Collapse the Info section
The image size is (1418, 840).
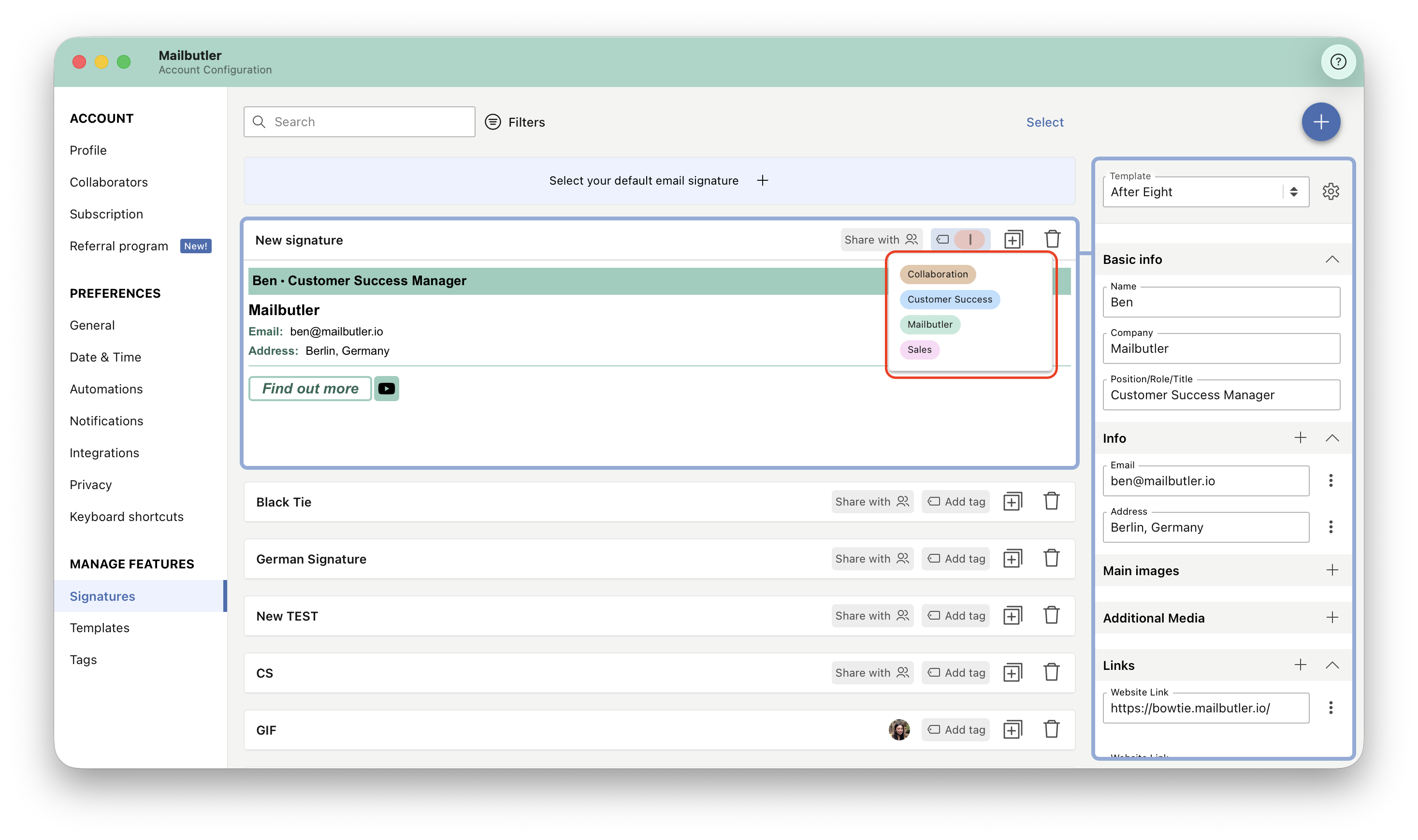click(1332, 437)
